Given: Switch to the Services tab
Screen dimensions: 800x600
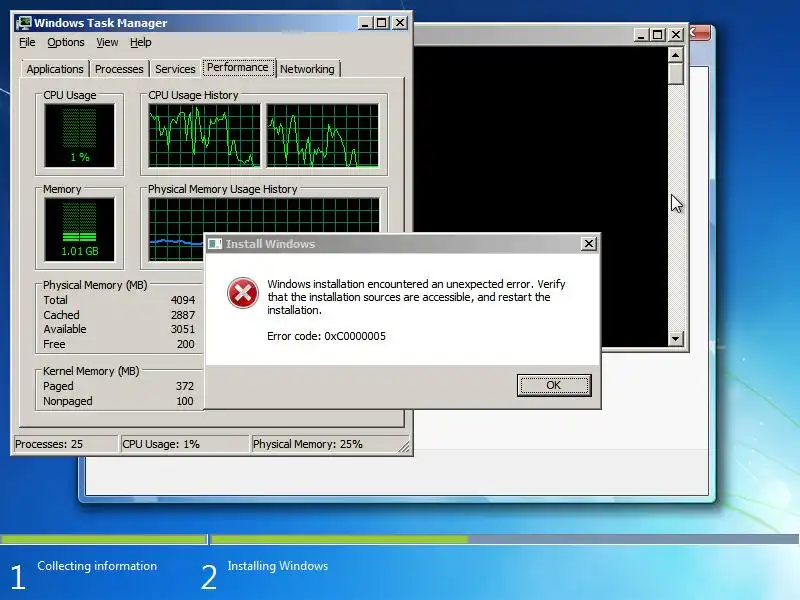Looking at the screenshot, I should [x=175, y=69].
